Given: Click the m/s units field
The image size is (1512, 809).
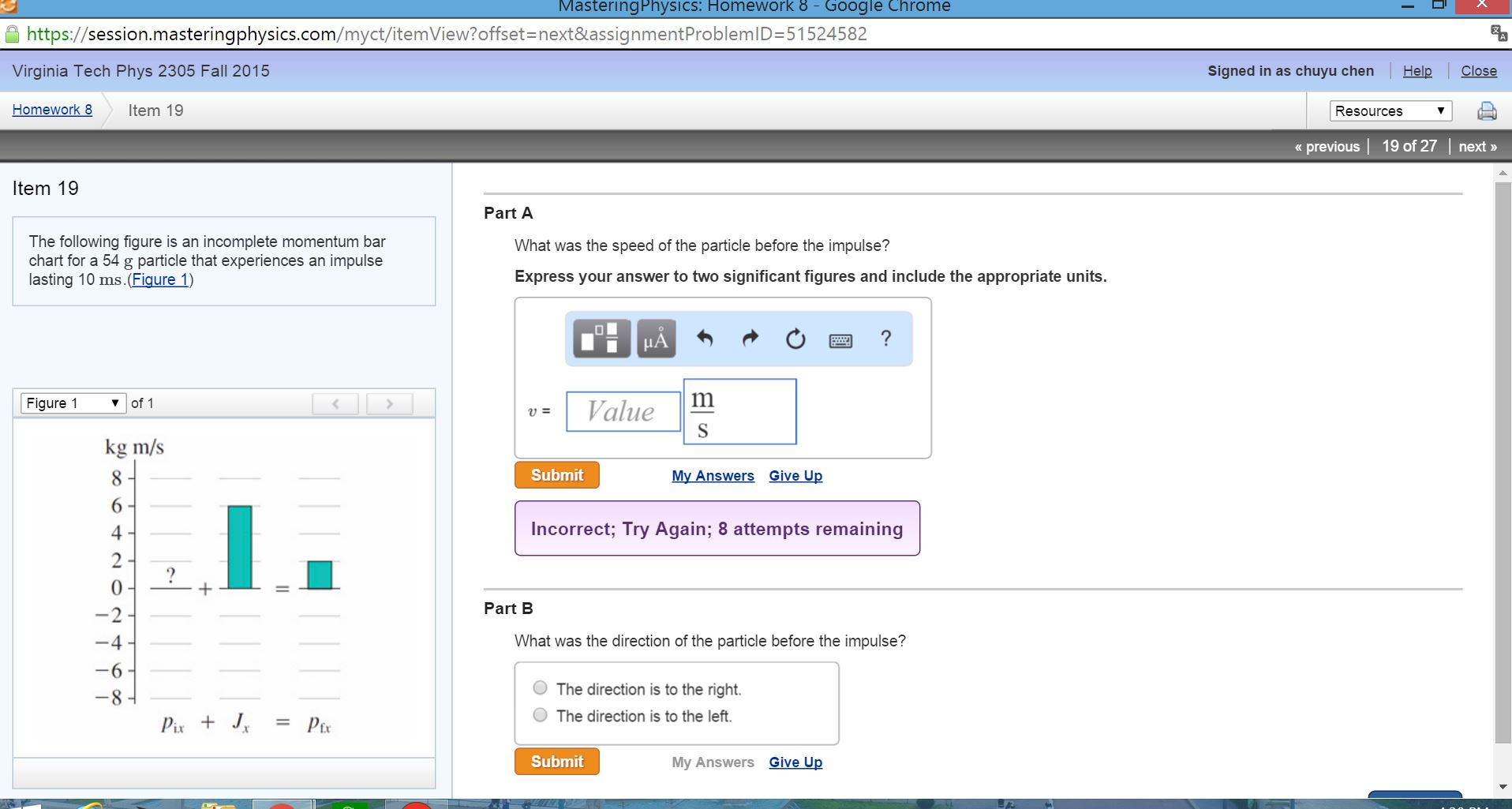Looking at the screenshot, I should 739,412.
